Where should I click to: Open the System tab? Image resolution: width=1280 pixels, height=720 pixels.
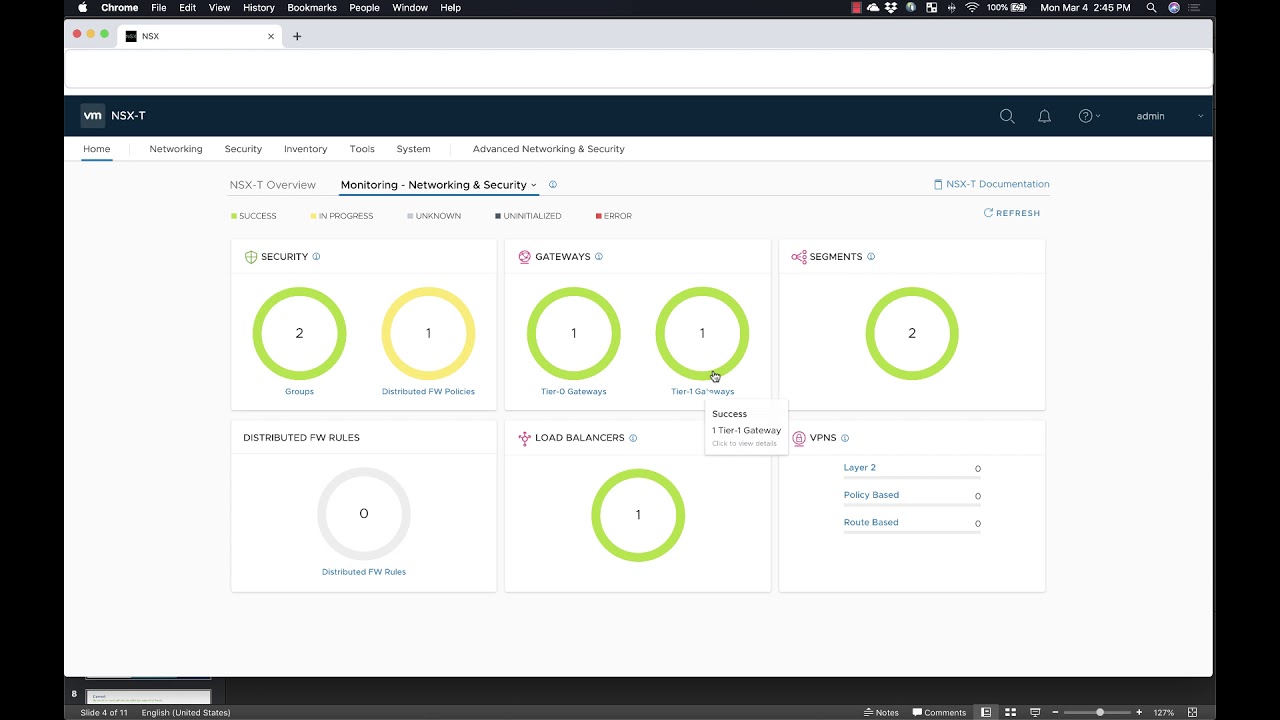(413, 149)
